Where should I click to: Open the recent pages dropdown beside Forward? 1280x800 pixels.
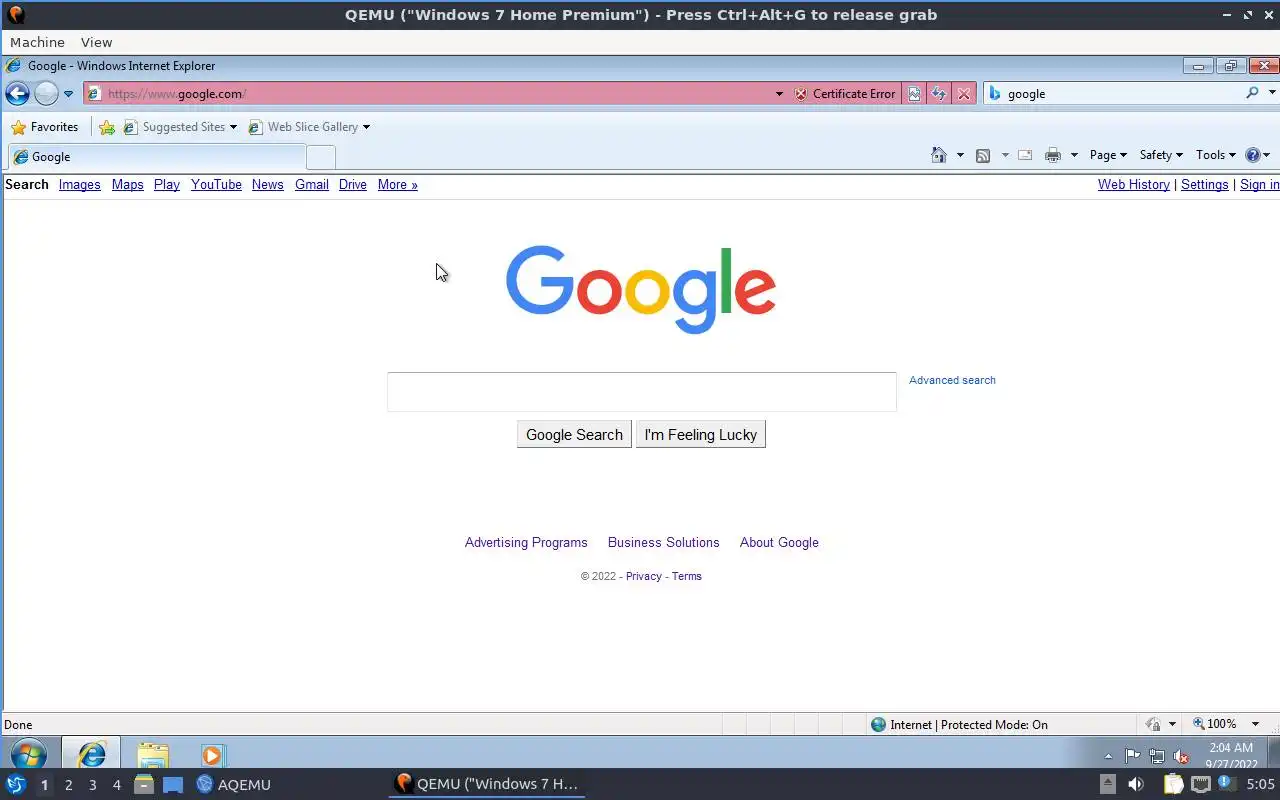pos(68,94)
